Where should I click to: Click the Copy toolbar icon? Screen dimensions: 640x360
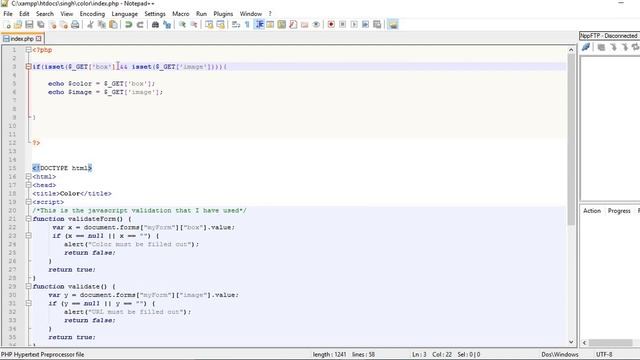102,24
